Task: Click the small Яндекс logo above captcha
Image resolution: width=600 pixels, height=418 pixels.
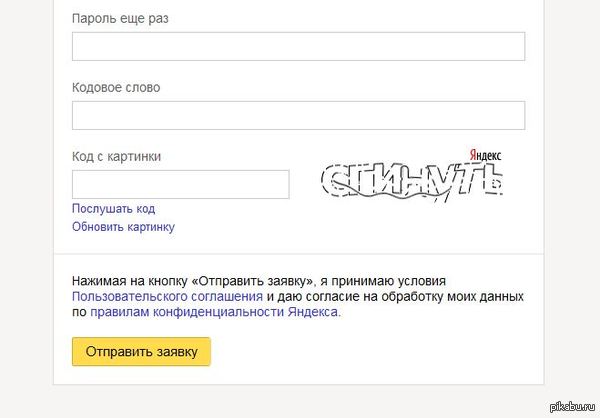Action: pyautogui.click(x=485, y=156)
